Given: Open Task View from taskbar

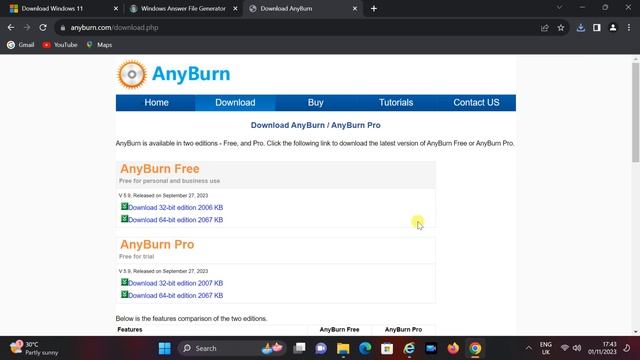Looking at the screenshot, I should coord(299,348).
